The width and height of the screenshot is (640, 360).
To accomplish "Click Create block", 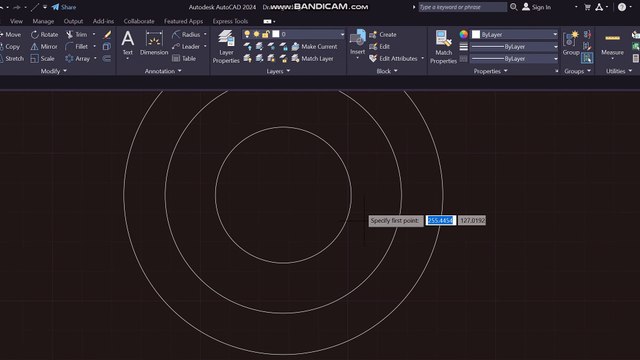I will [383, 35].
